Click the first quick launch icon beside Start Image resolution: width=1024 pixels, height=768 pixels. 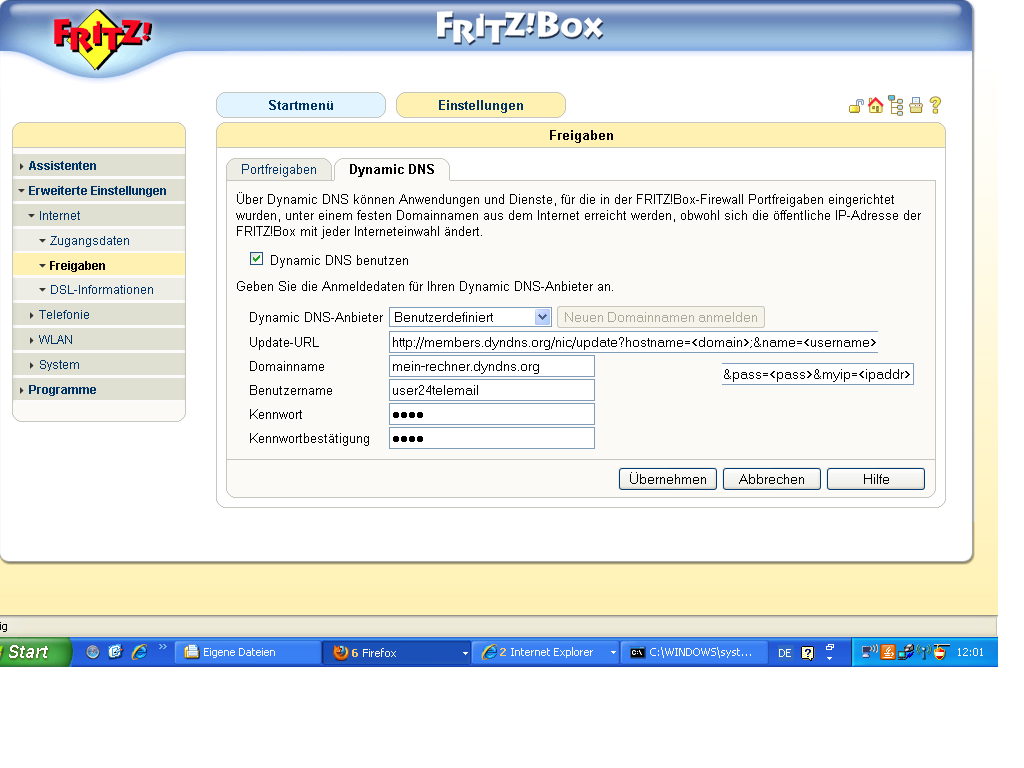point(93,652)
